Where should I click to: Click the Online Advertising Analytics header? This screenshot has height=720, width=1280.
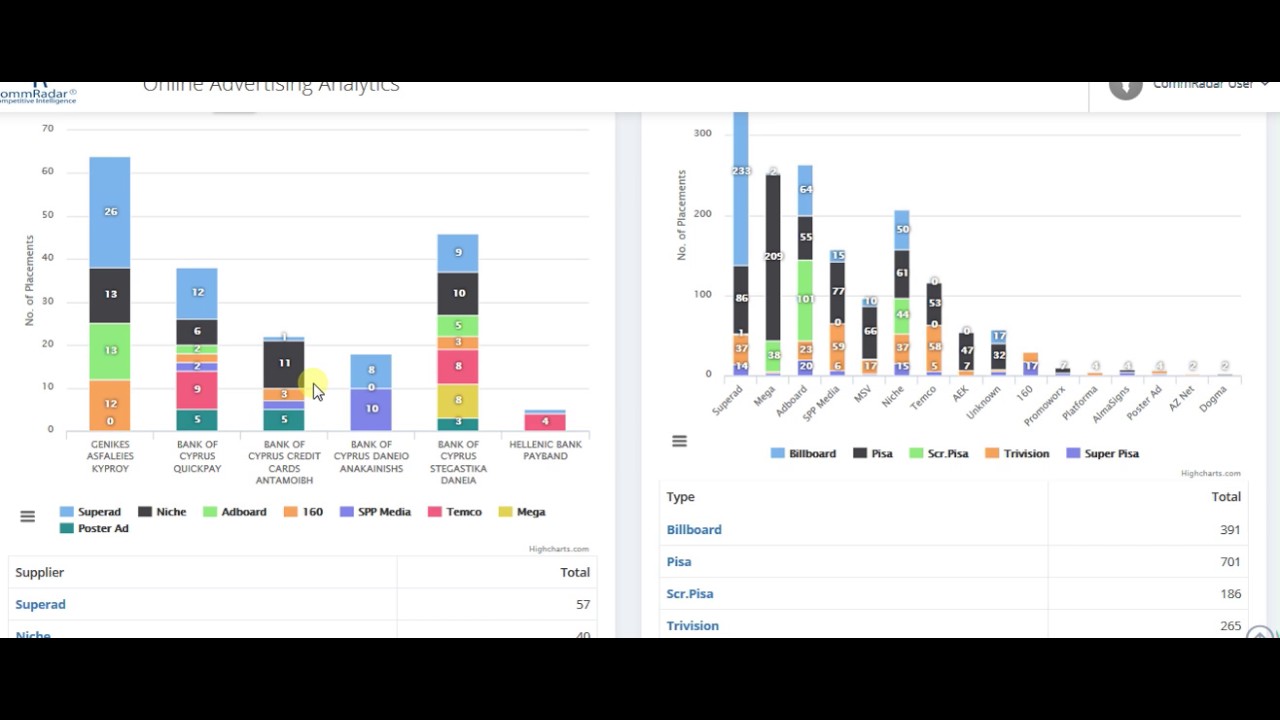pyautogui.click(x=270, y=86)
